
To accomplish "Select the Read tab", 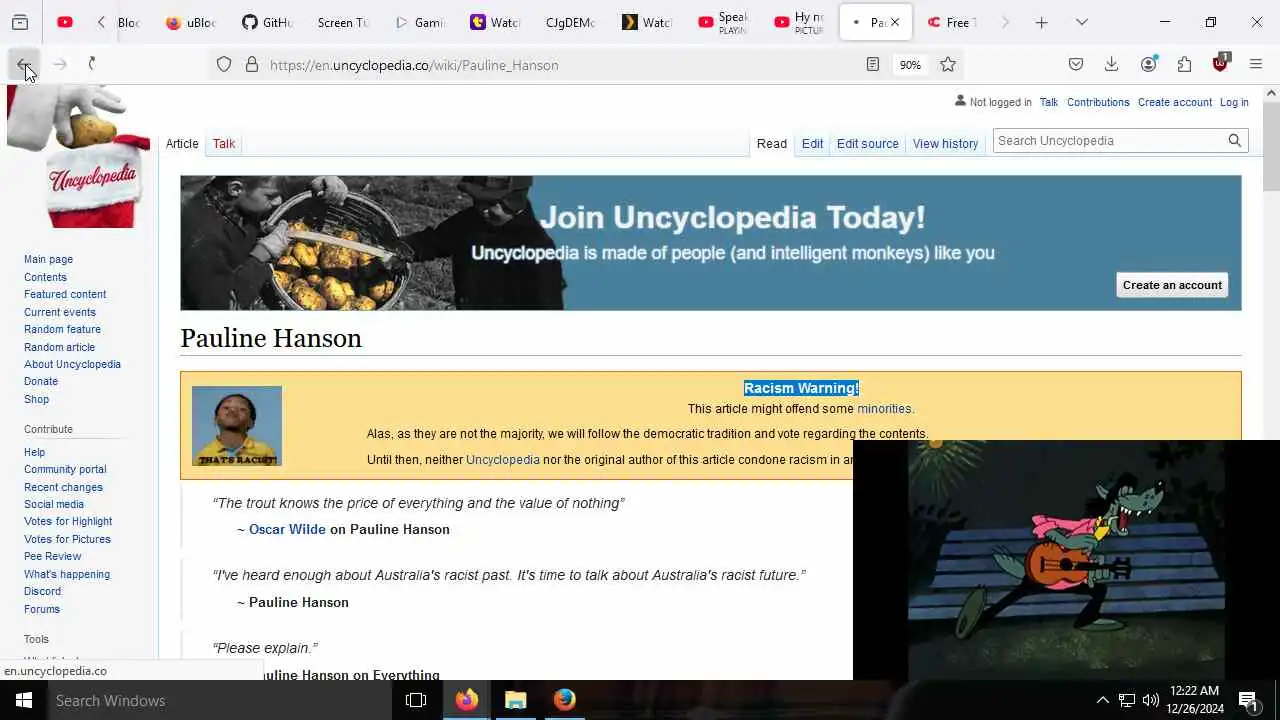I will click(772, 144).
